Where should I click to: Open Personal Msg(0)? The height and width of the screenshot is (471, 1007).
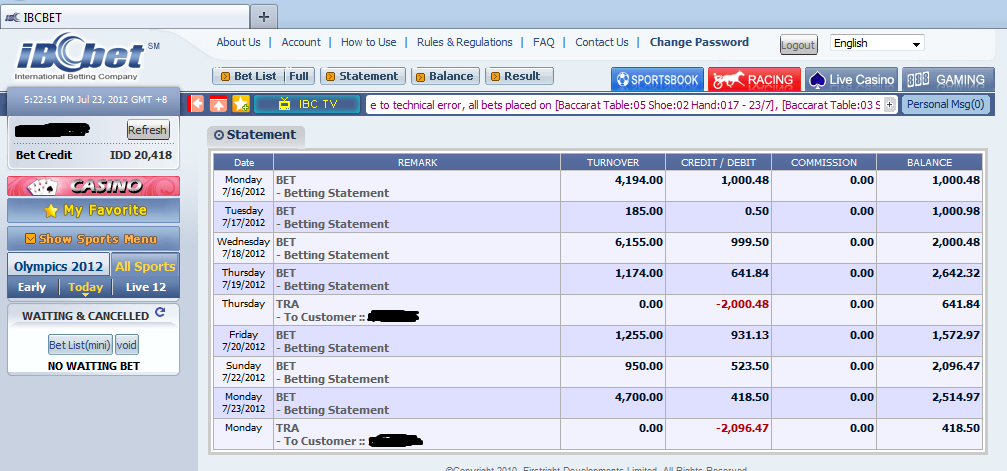[945, 103]
